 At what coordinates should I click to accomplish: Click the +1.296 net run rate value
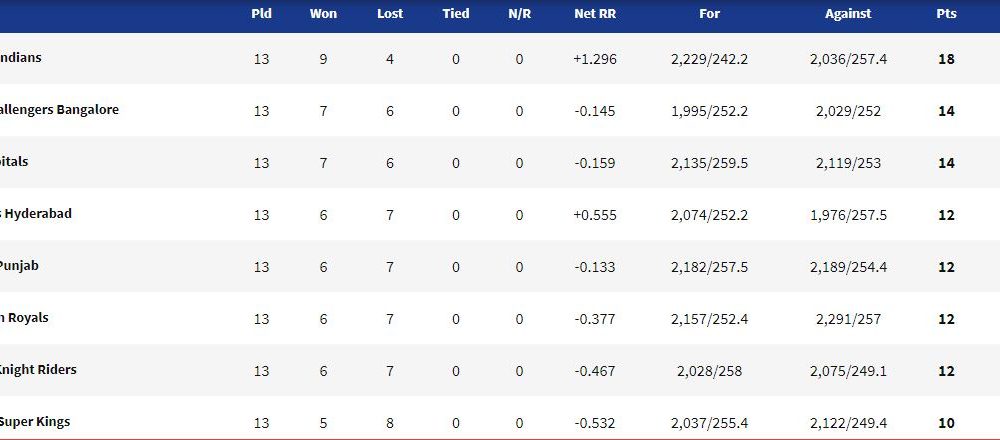pyautogui.click(x=595, y=59)
